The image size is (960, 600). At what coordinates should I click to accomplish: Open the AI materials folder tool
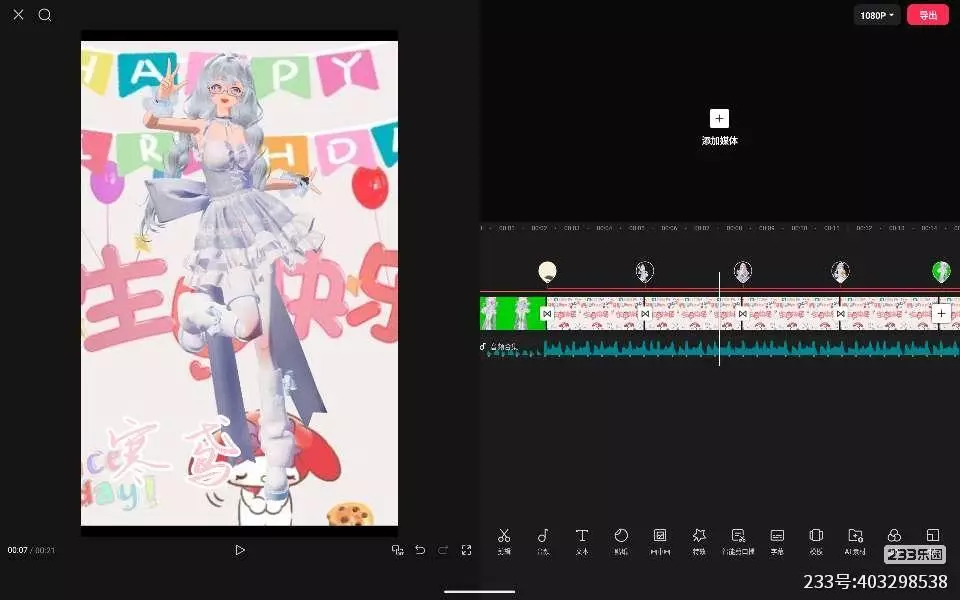click(x=855, y=537)
